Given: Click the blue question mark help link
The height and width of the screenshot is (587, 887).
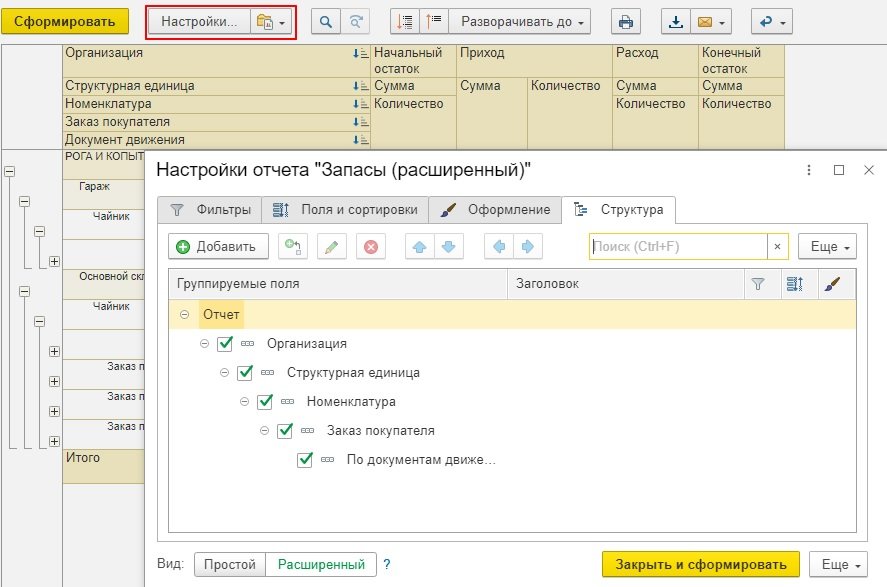Looking at the screenshot, I should click(387, 564).
